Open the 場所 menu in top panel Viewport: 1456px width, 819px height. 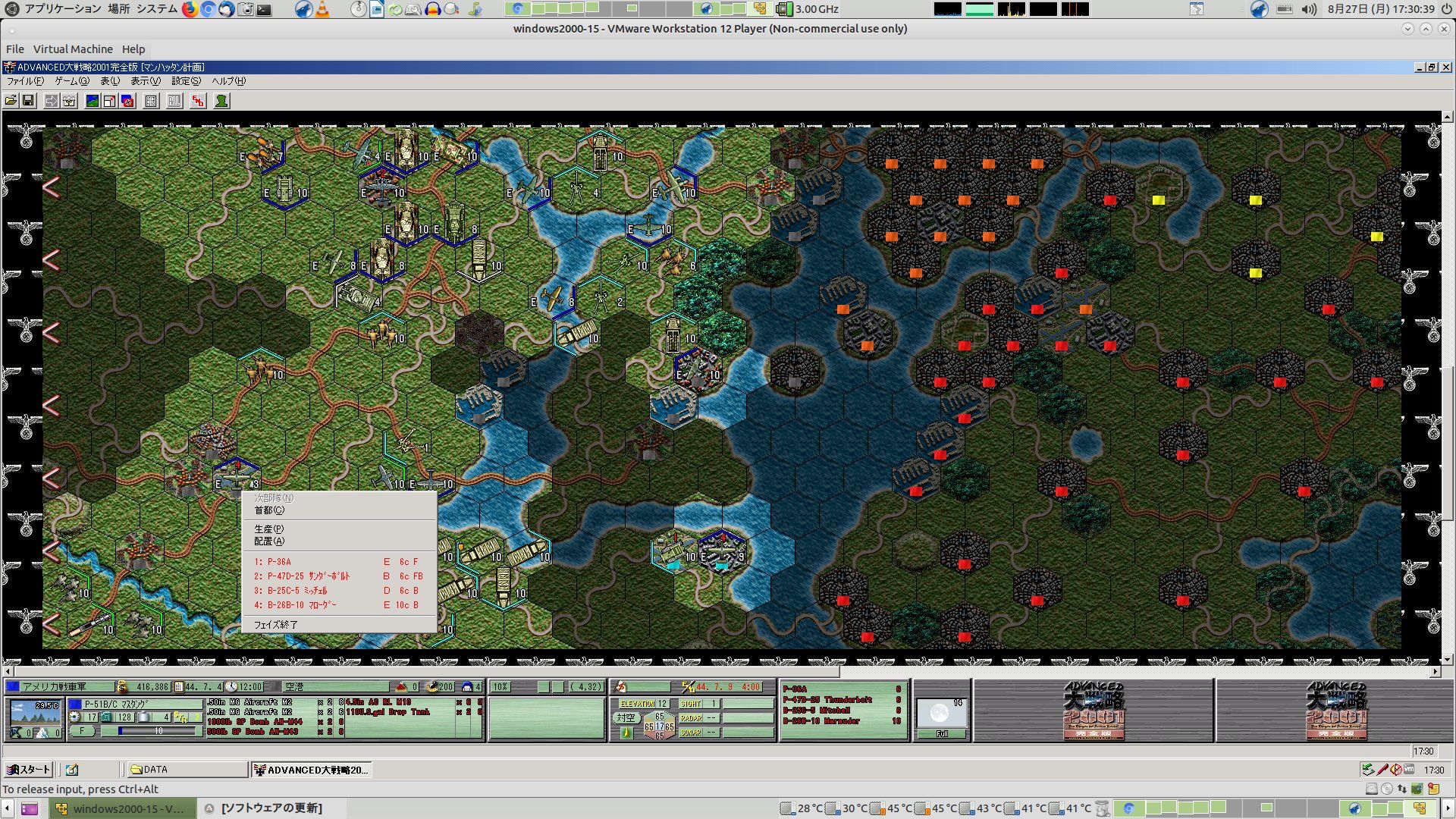click(119, 9)
